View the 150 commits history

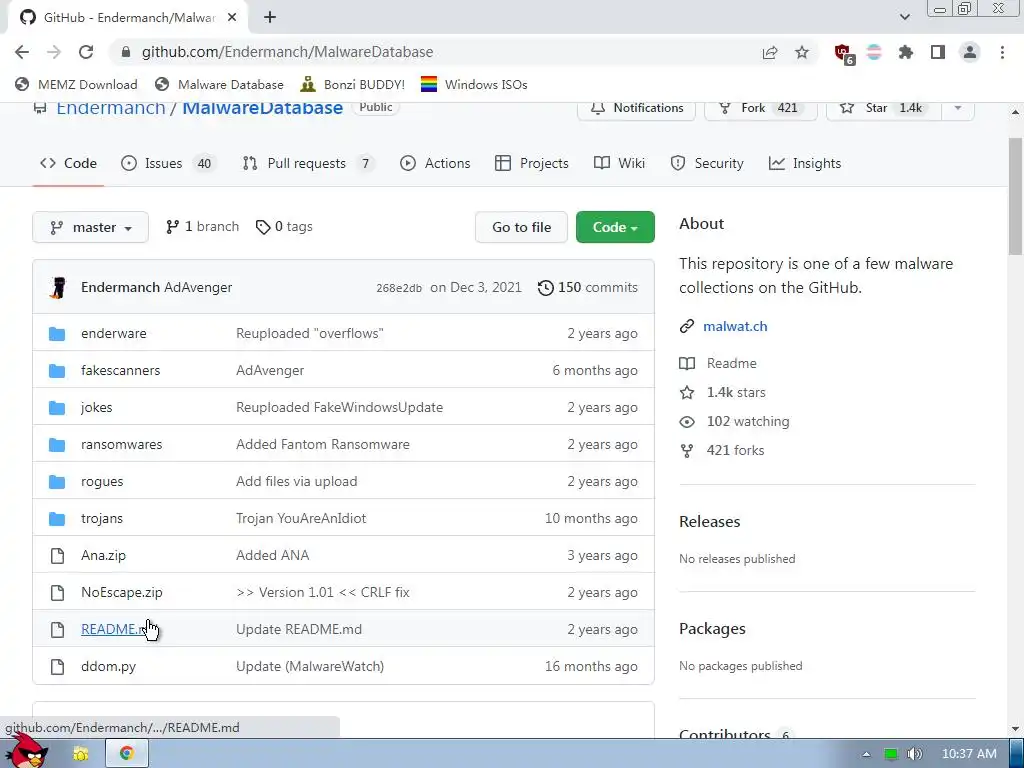click(587, 287)
